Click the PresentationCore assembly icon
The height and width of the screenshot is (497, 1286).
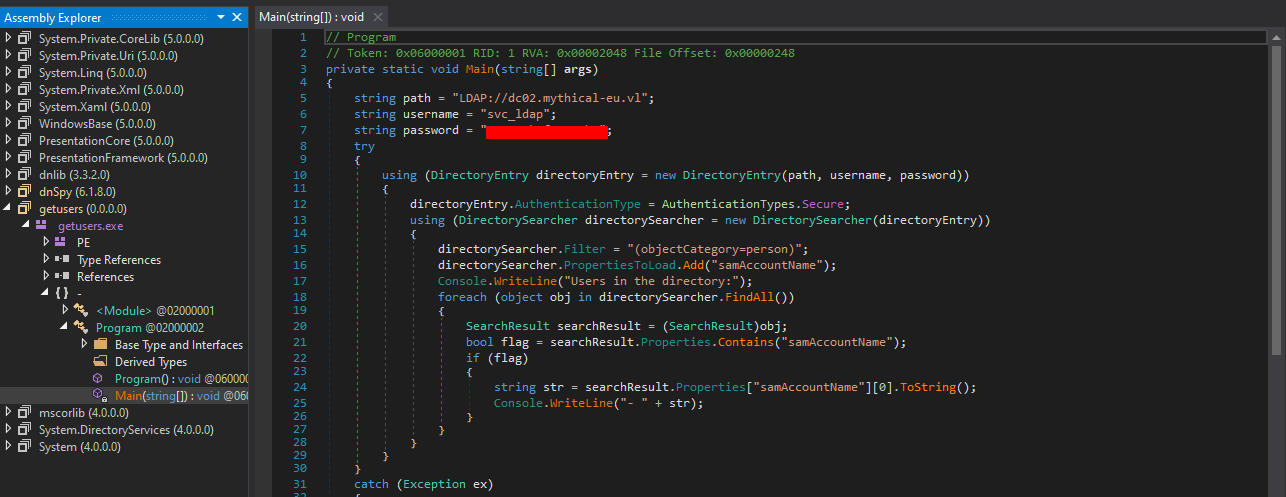(25, 140)
